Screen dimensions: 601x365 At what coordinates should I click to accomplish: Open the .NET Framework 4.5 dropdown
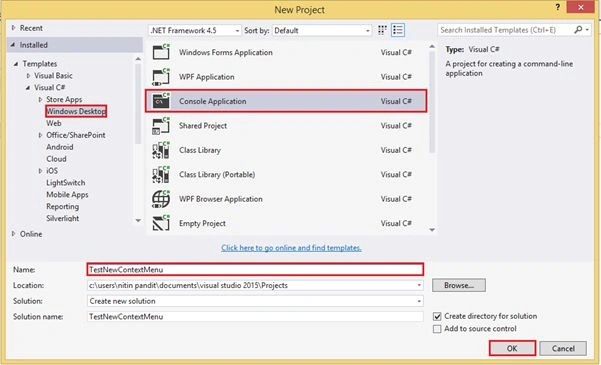[195, 30]
